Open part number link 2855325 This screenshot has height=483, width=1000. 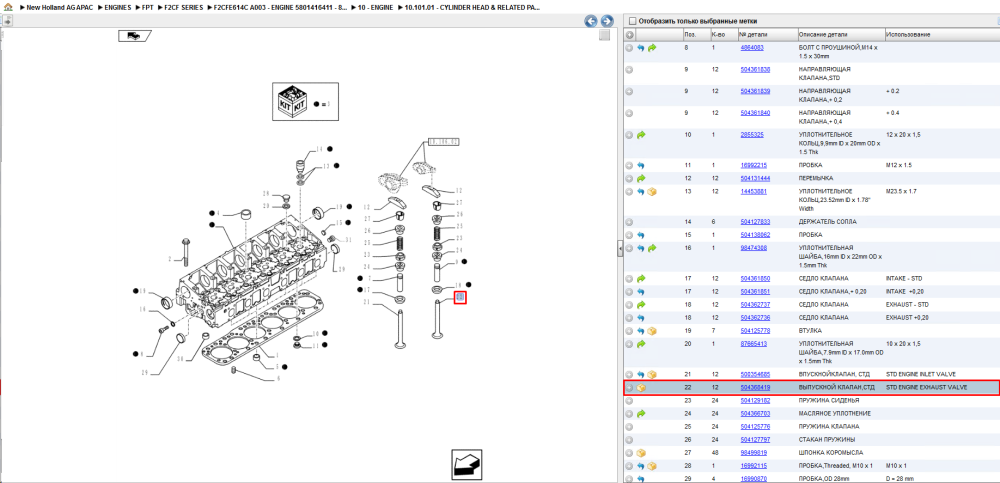coord(752,135)
